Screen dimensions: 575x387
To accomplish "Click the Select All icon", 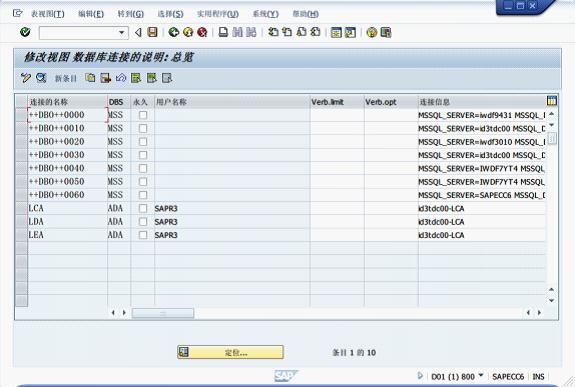I will click(136, 78).
